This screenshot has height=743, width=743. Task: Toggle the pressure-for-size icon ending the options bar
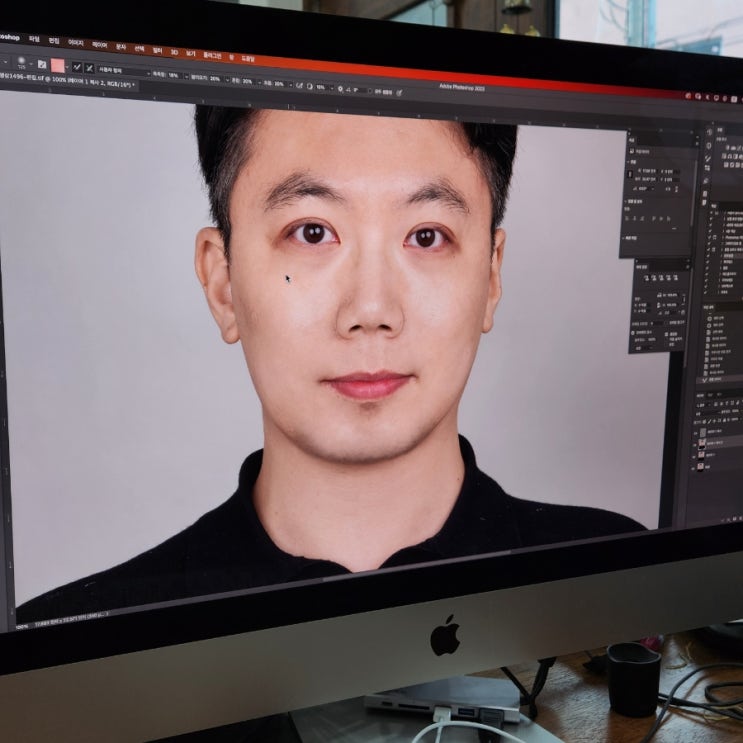[399, 93]
